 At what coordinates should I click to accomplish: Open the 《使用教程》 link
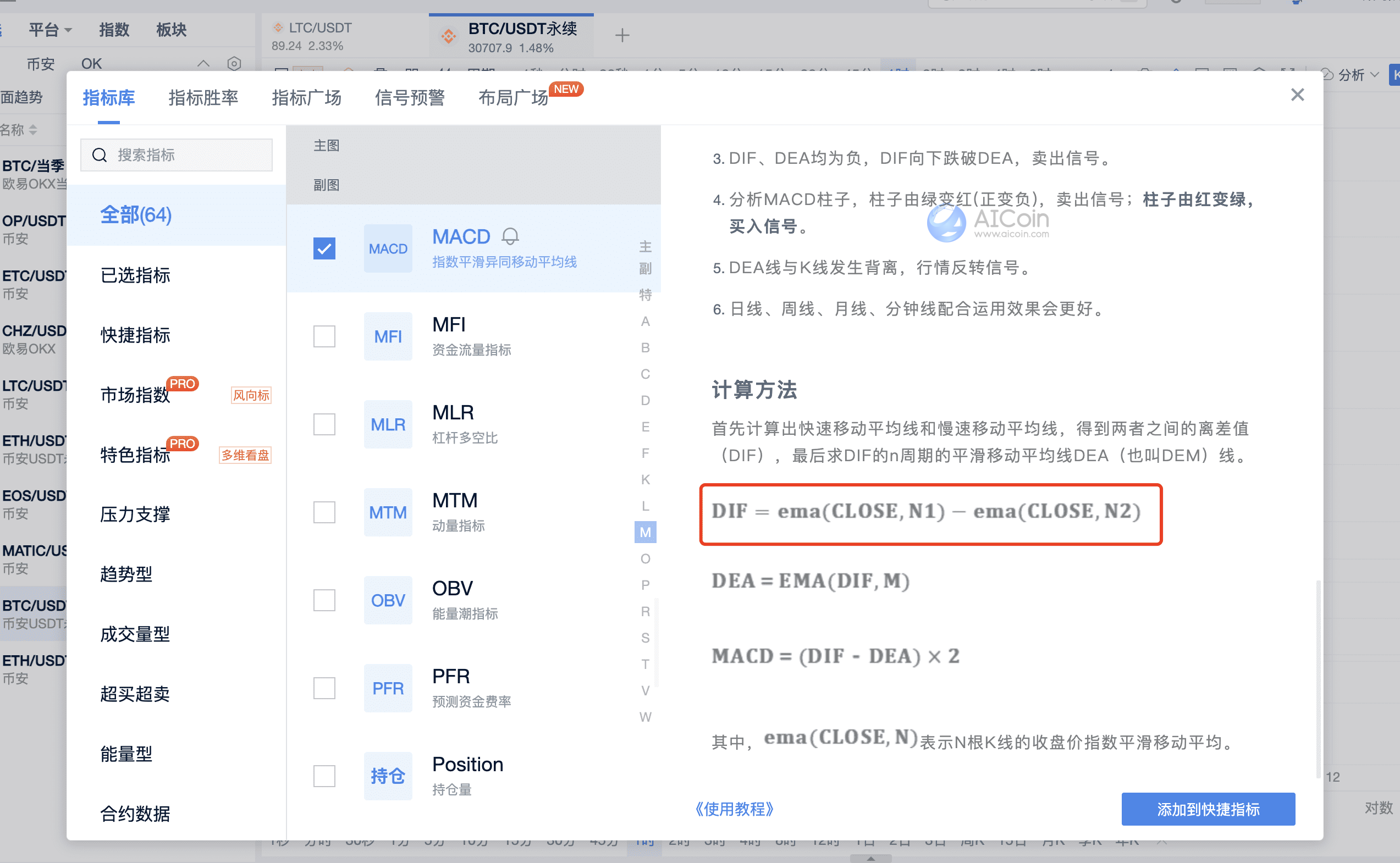click(734, 809)
